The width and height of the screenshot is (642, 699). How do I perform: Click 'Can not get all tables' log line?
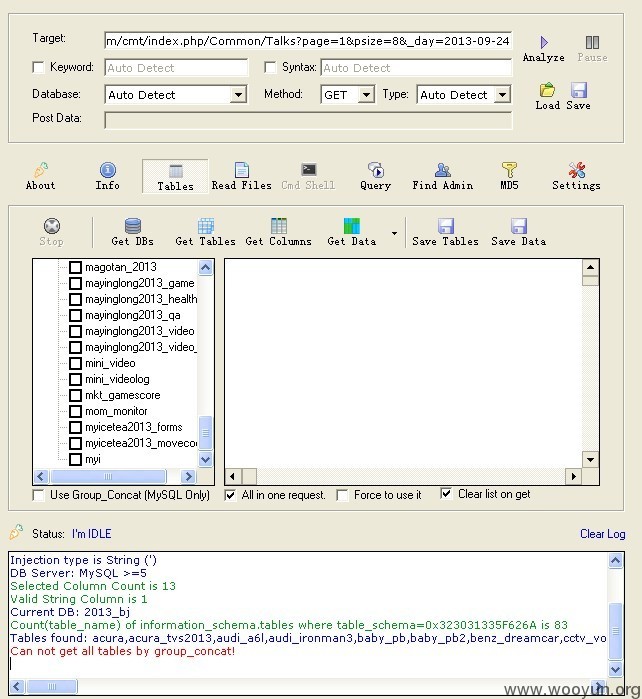click(122, 651)
